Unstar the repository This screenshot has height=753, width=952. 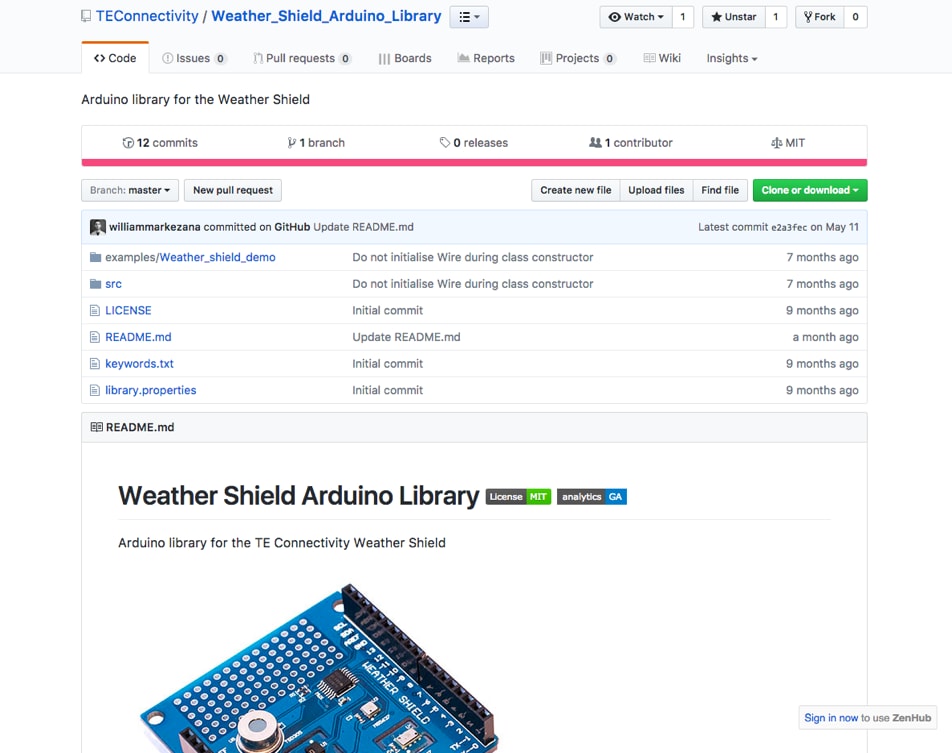[738, 16]
